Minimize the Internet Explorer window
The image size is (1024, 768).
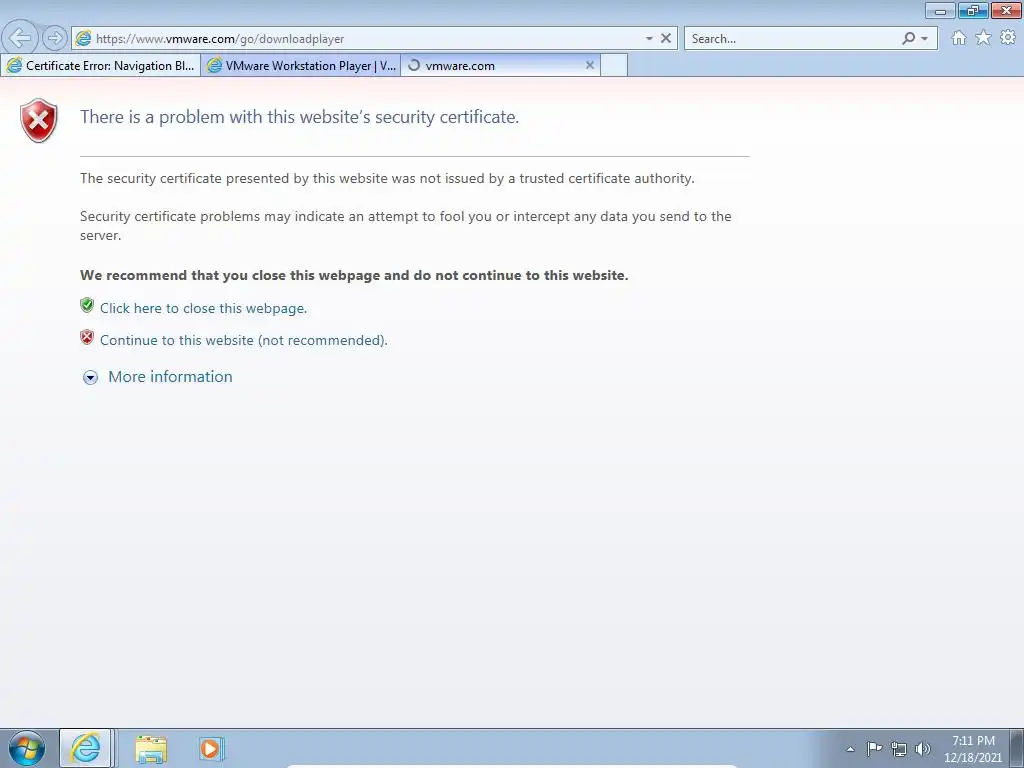[940, 11]
